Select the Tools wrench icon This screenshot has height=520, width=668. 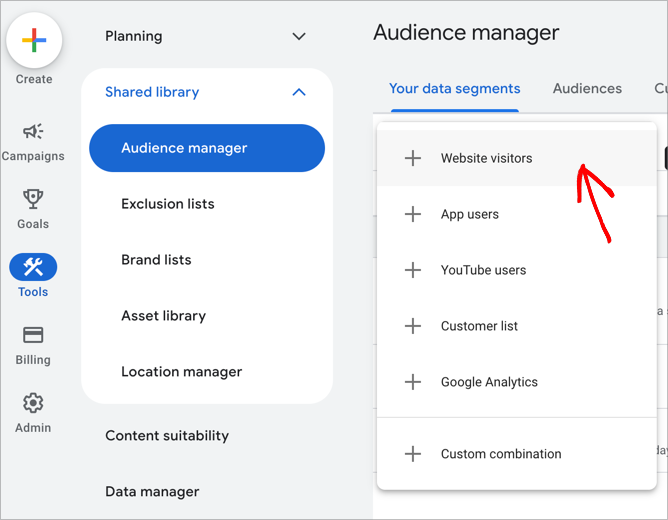click(x=33, y=267)
